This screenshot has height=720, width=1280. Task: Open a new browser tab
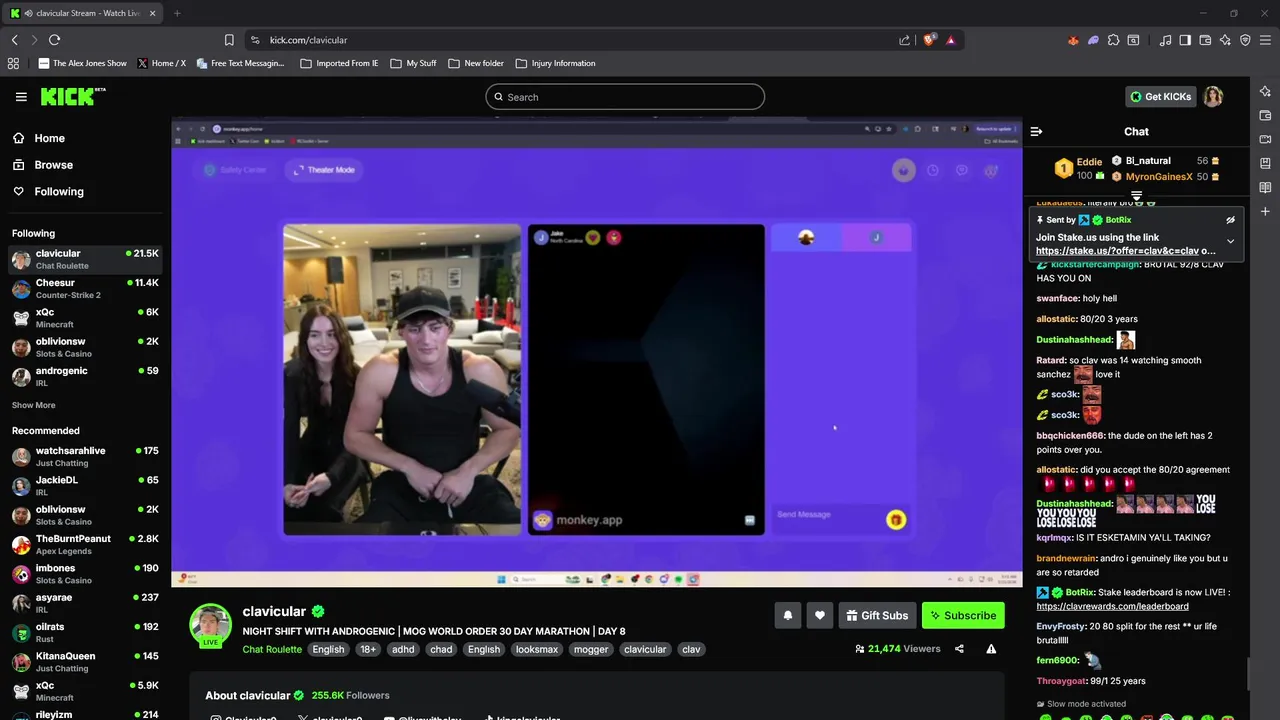coord(177,13)
